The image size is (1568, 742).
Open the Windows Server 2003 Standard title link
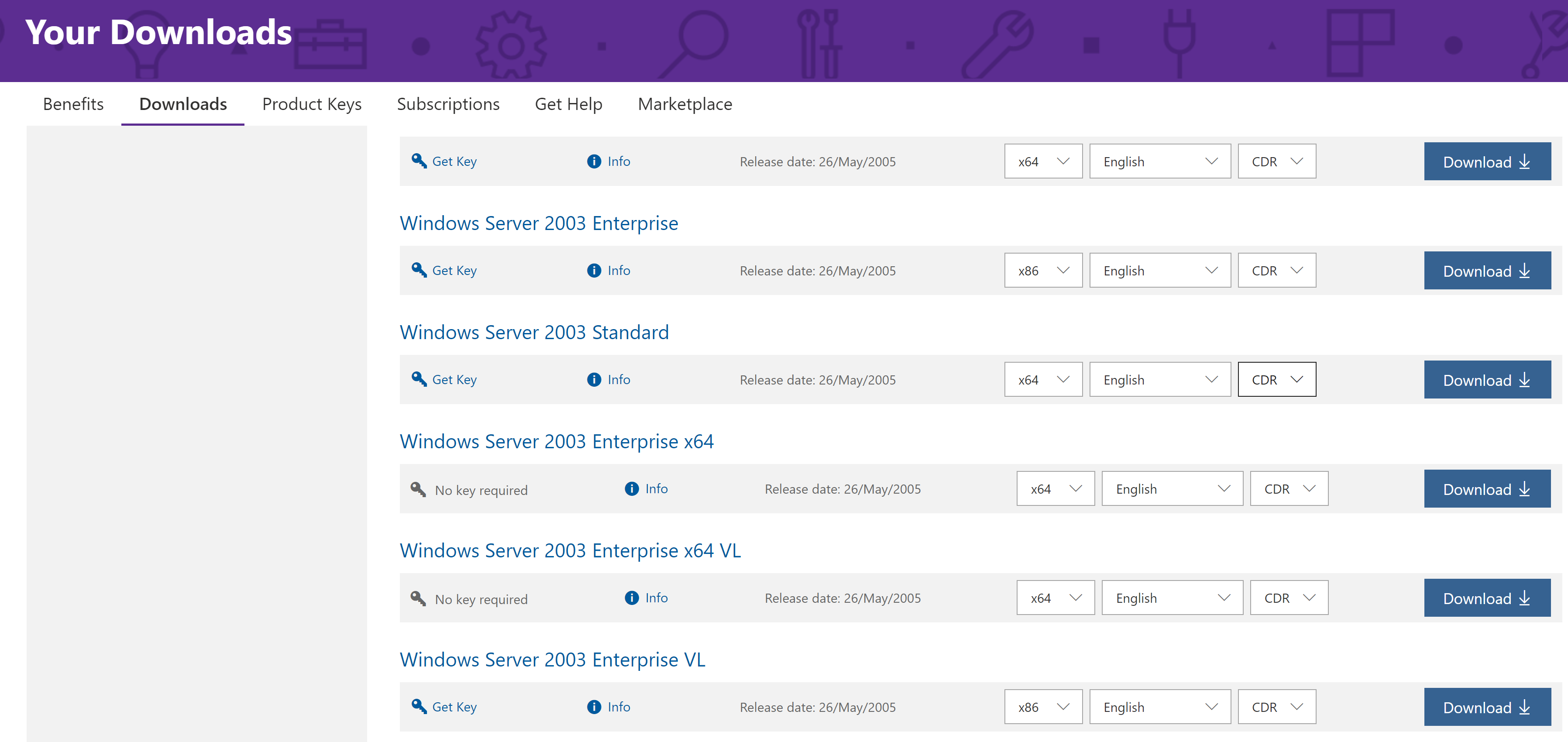pos(534,332)
